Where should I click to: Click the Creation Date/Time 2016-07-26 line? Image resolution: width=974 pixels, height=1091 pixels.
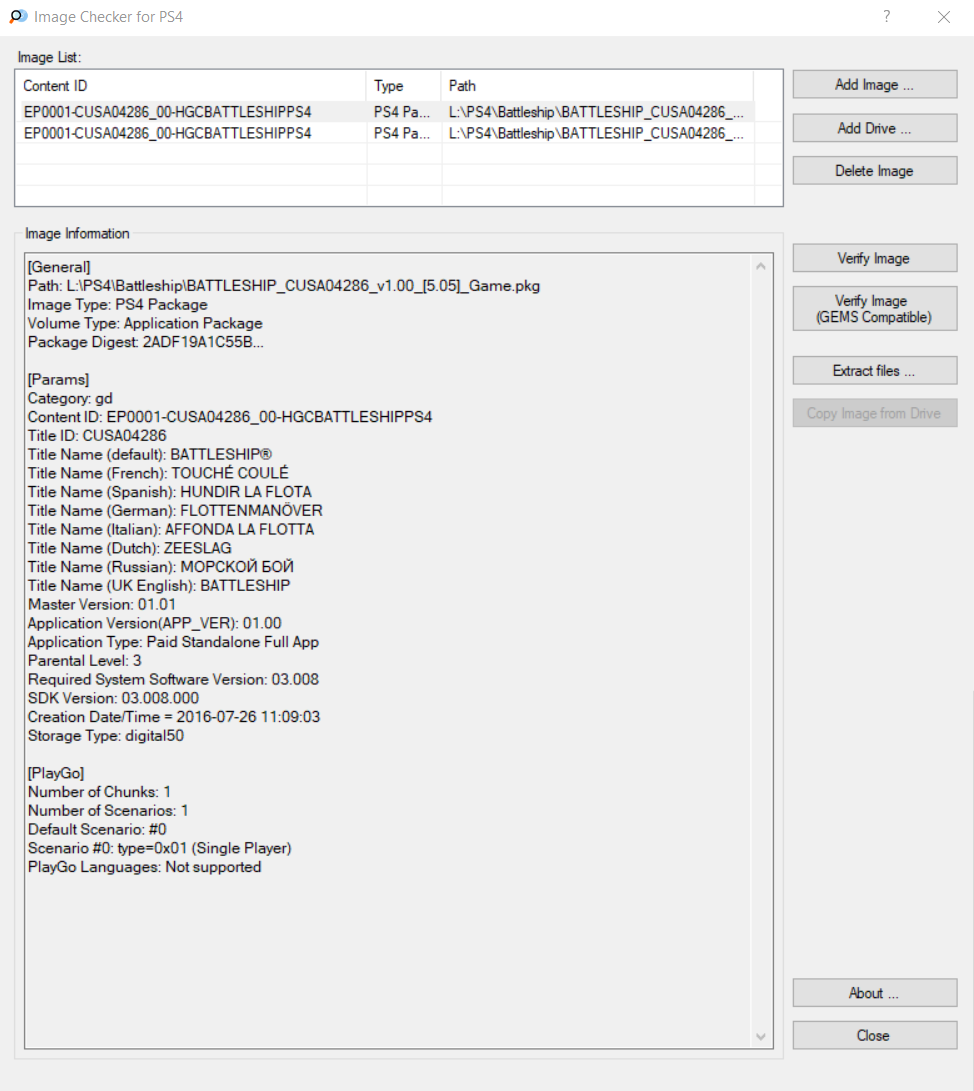point(174,717)
